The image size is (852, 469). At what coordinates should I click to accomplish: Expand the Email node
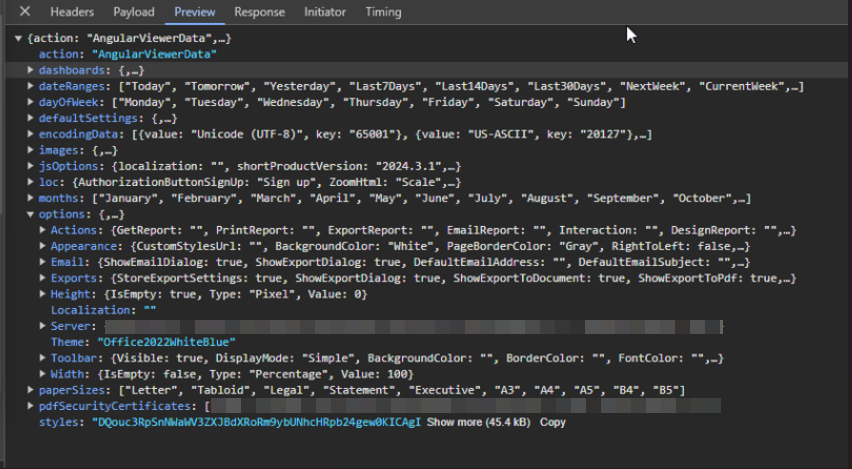42,262
